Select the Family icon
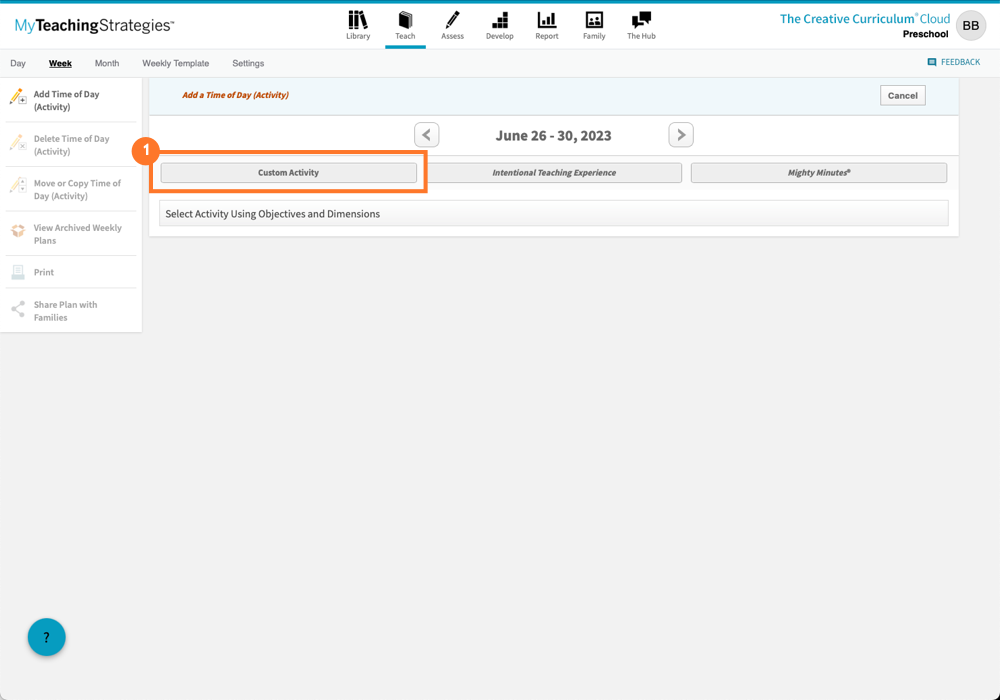The image size is (1000, 700). (x=593, y=25)
